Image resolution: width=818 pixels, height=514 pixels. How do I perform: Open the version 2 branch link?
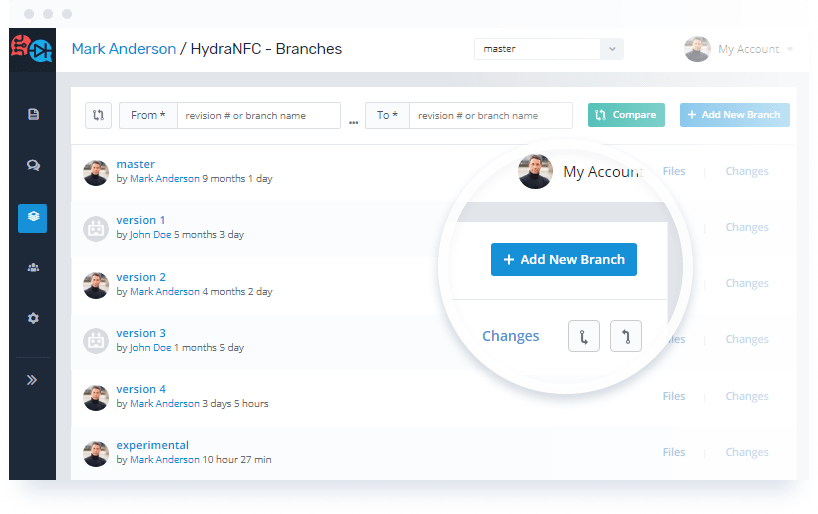pos(141,277)
